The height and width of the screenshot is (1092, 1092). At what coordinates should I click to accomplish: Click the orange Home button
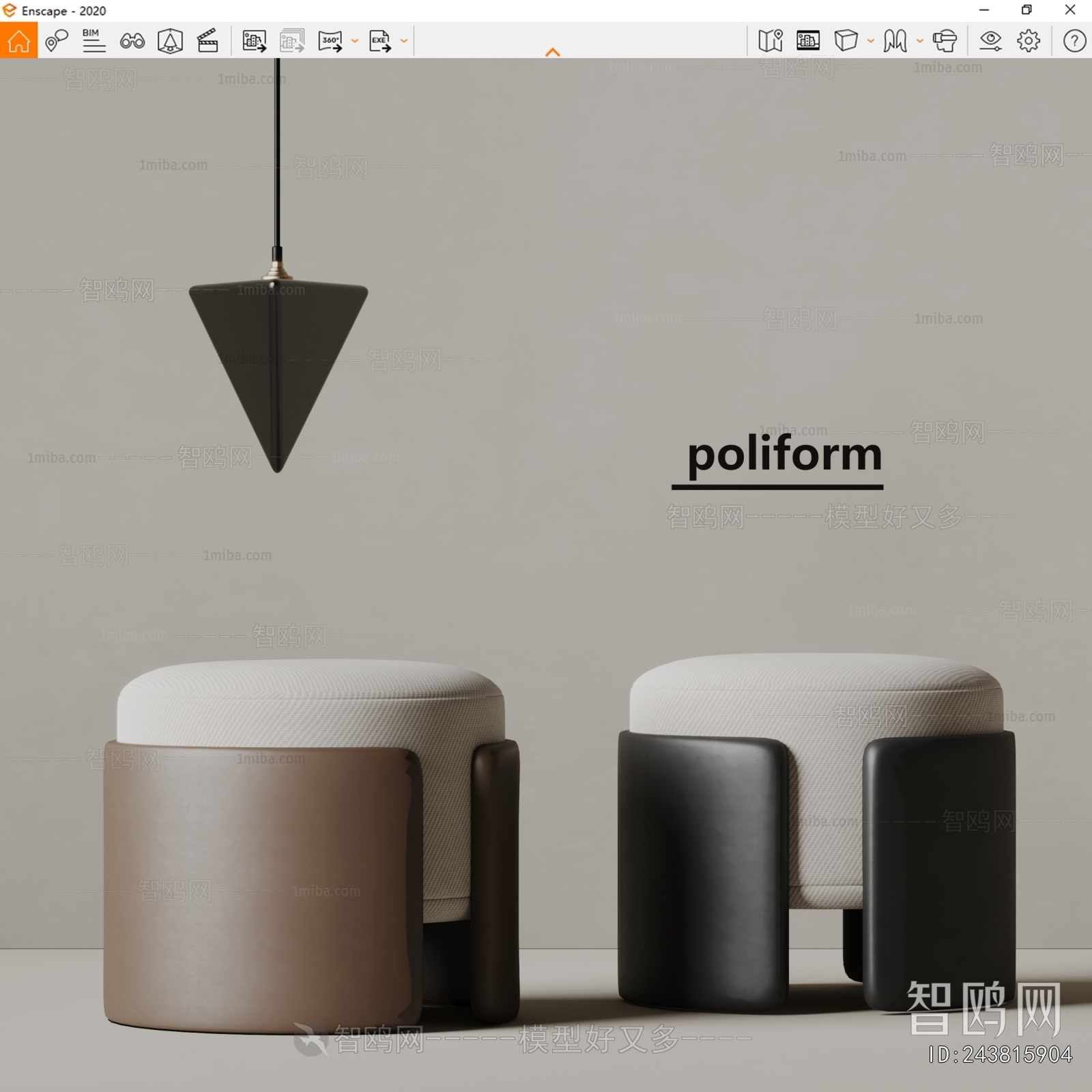18,40
